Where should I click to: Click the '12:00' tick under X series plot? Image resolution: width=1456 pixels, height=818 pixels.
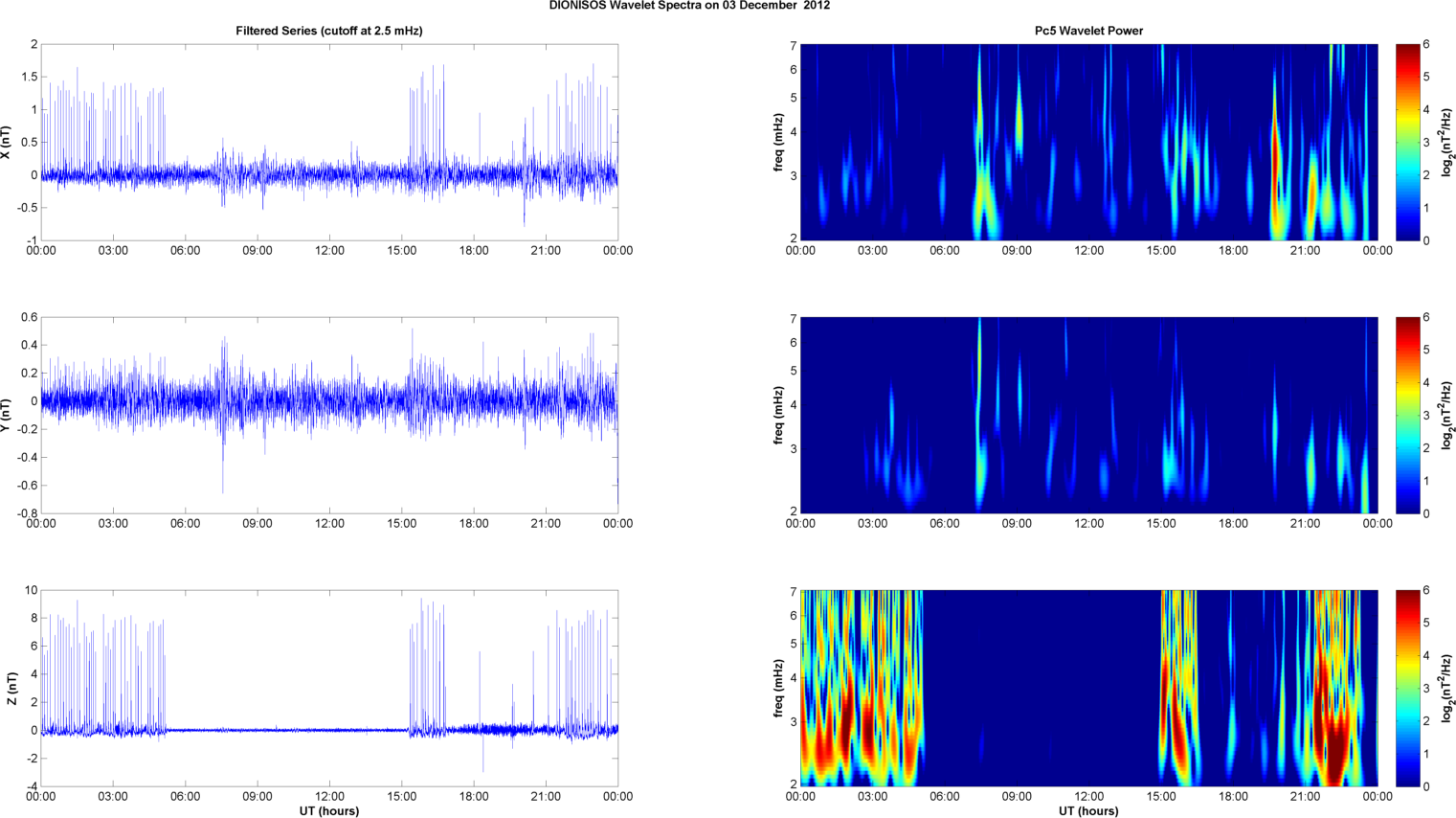click(329, 251)
